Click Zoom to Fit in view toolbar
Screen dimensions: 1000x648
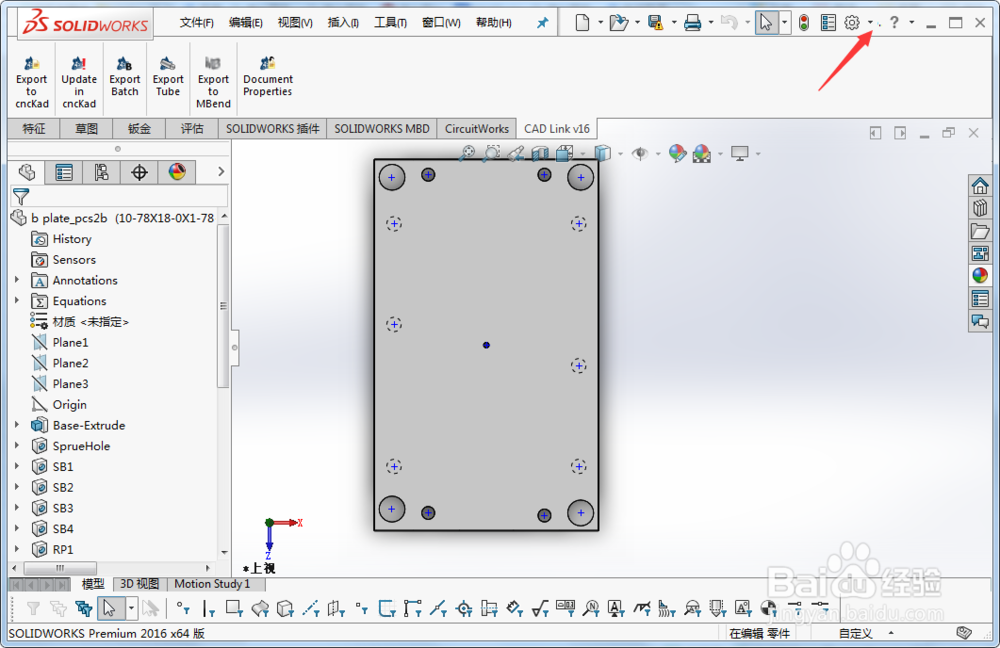point(467,152)
